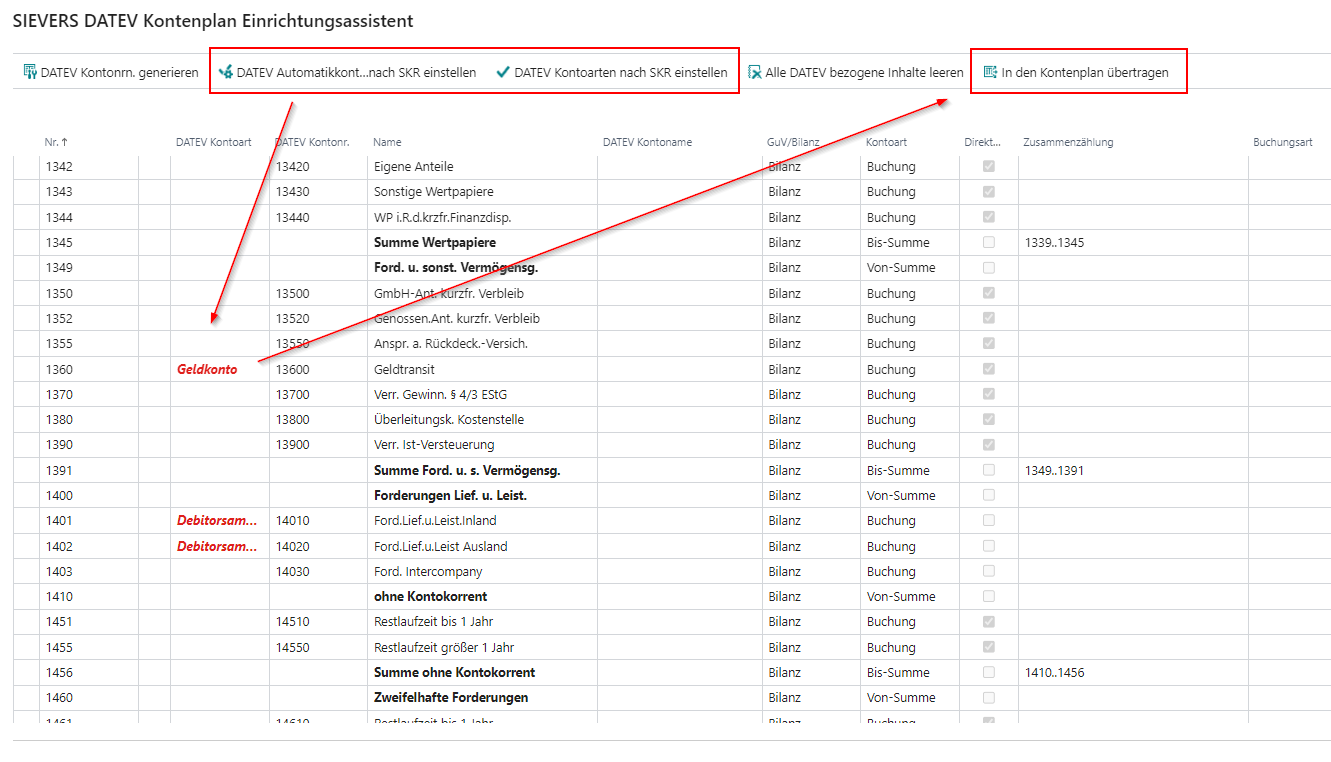Click In den Kontenplan übertragen label
Image resolution: width=1331 pixels, height=762 pixels.
1084,72
